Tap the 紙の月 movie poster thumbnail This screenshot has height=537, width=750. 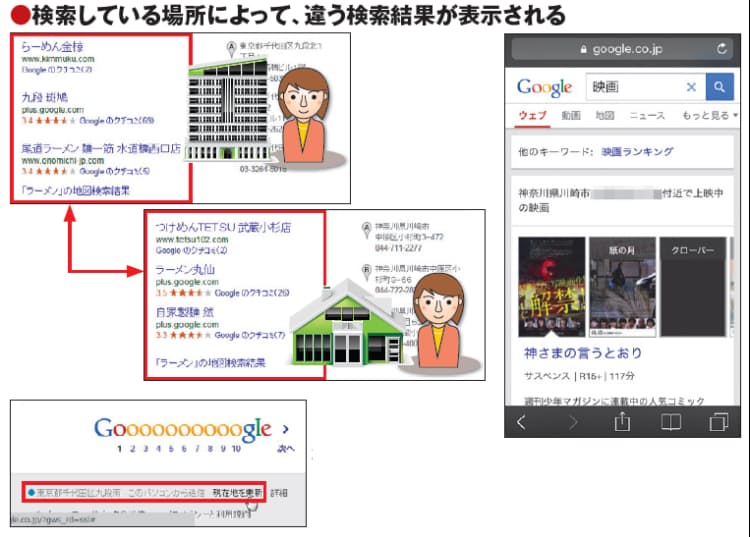pyautogui.click(x=622, y=286)
